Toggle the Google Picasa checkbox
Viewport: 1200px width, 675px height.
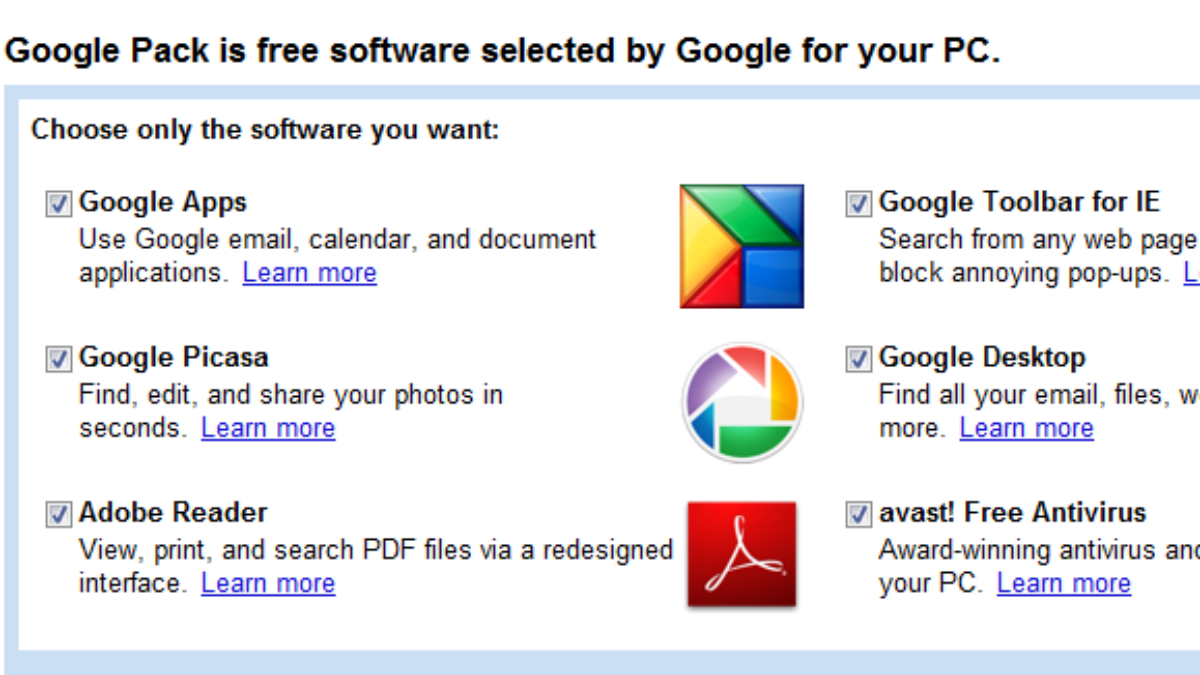(59, 359)
